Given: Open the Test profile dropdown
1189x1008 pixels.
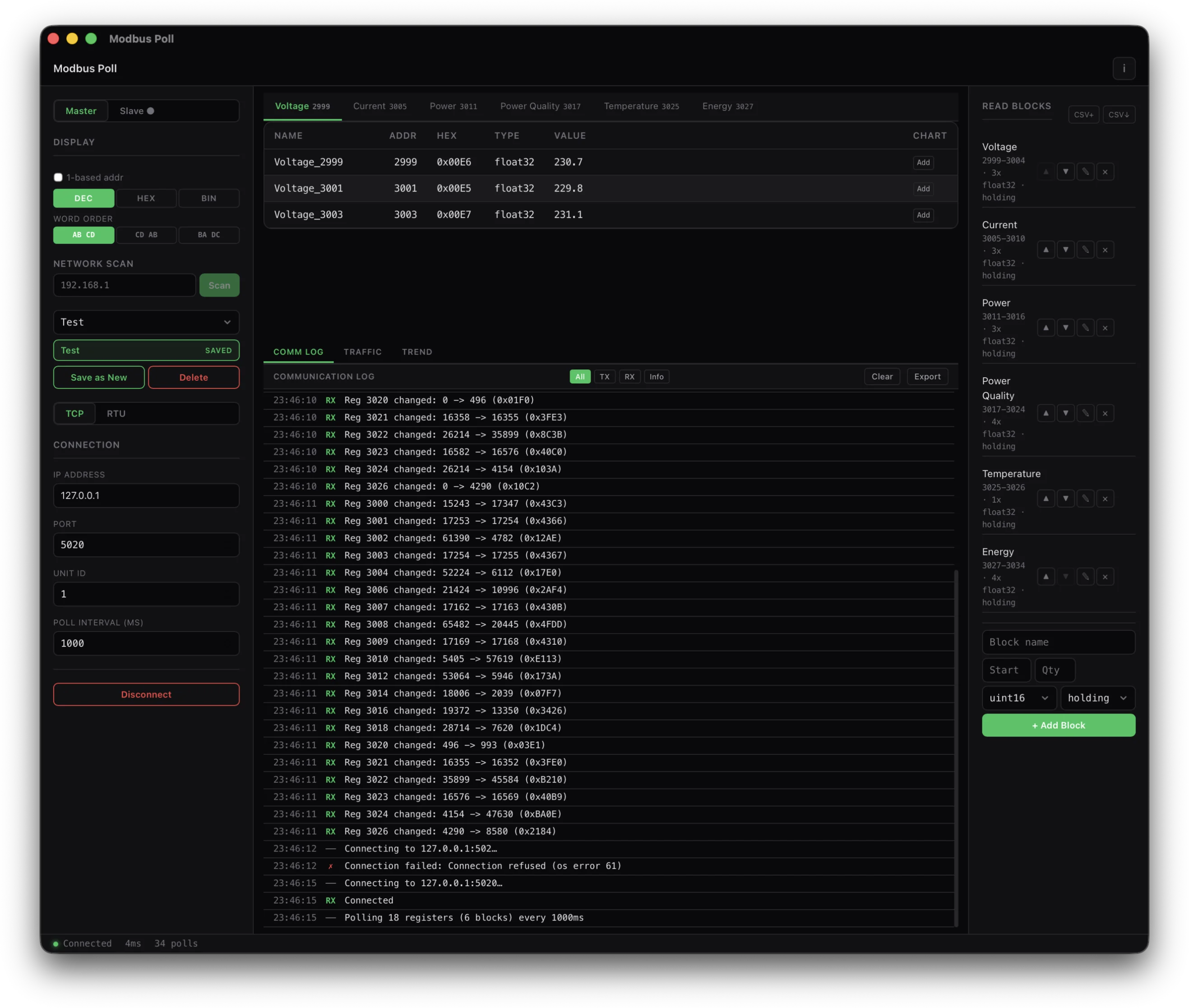Looking at the screenshot, I should point(146,322).
